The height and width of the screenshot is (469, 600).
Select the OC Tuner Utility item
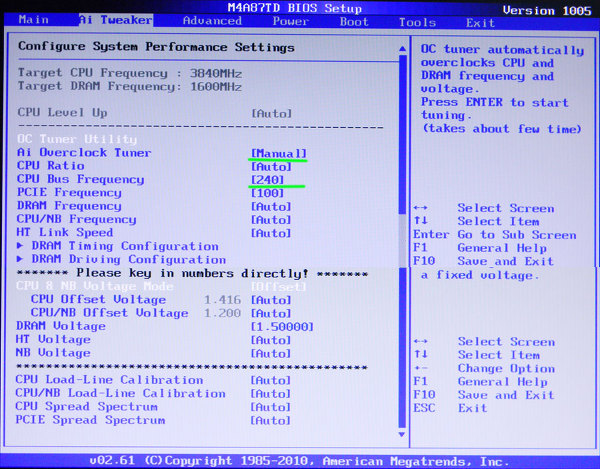tap(77, 139)
